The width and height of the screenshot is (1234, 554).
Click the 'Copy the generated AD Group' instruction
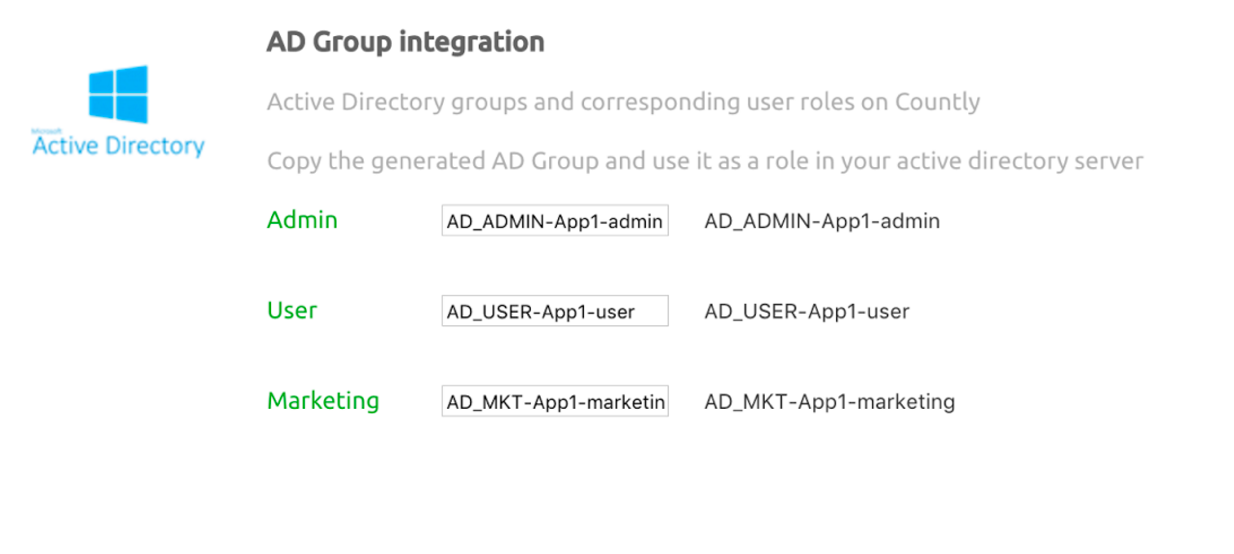click(705, 161)
